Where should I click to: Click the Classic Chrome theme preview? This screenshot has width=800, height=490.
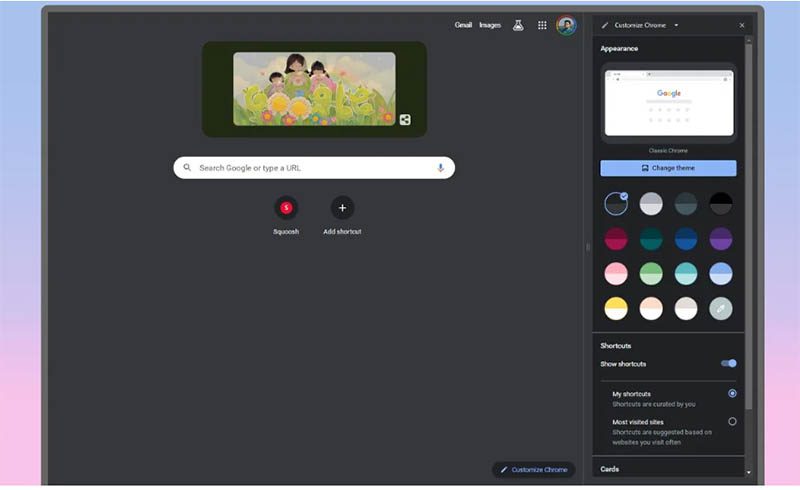point(669,103)
